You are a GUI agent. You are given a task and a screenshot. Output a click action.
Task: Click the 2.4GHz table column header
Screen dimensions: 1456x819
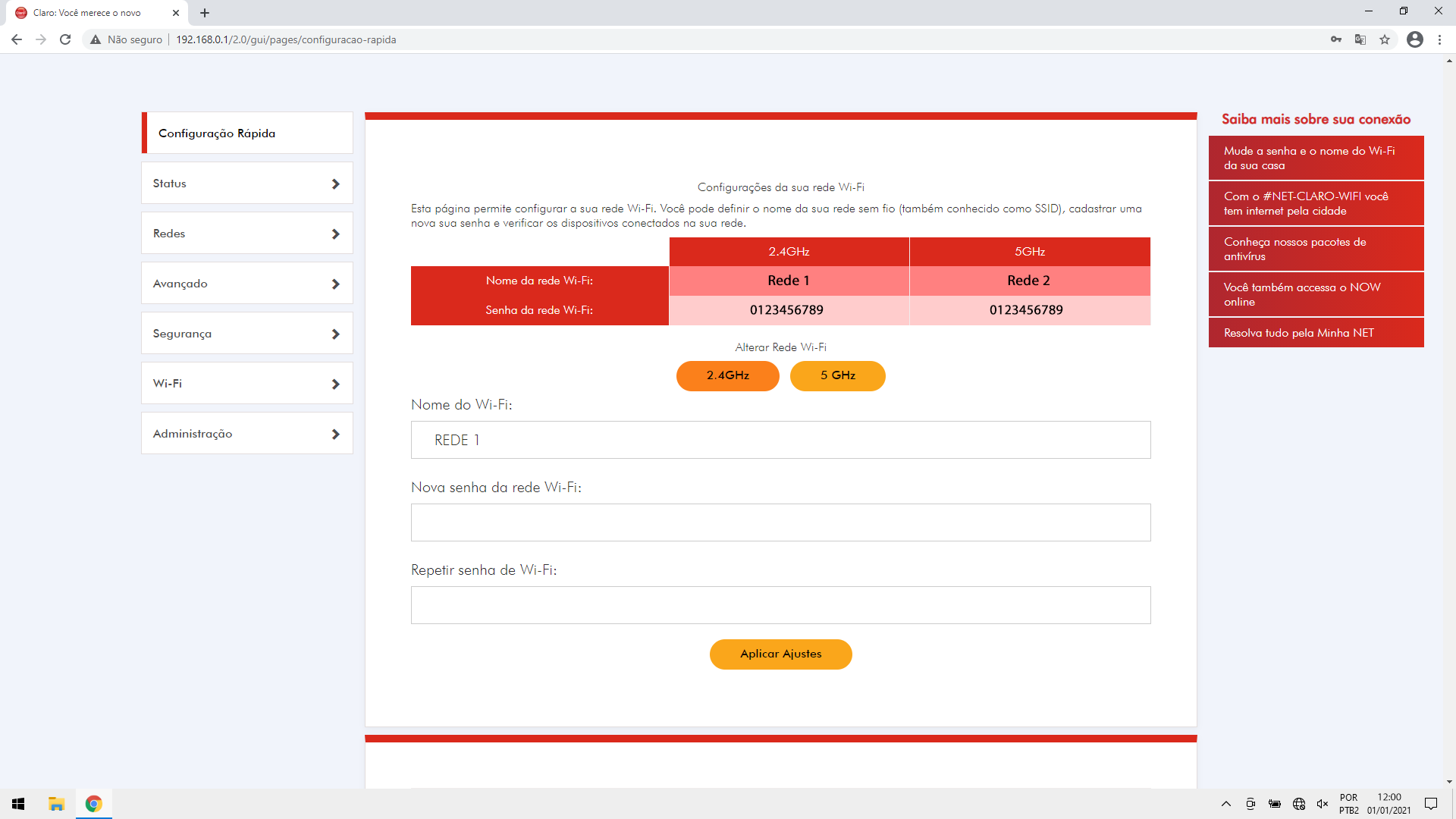click(789, 252)
